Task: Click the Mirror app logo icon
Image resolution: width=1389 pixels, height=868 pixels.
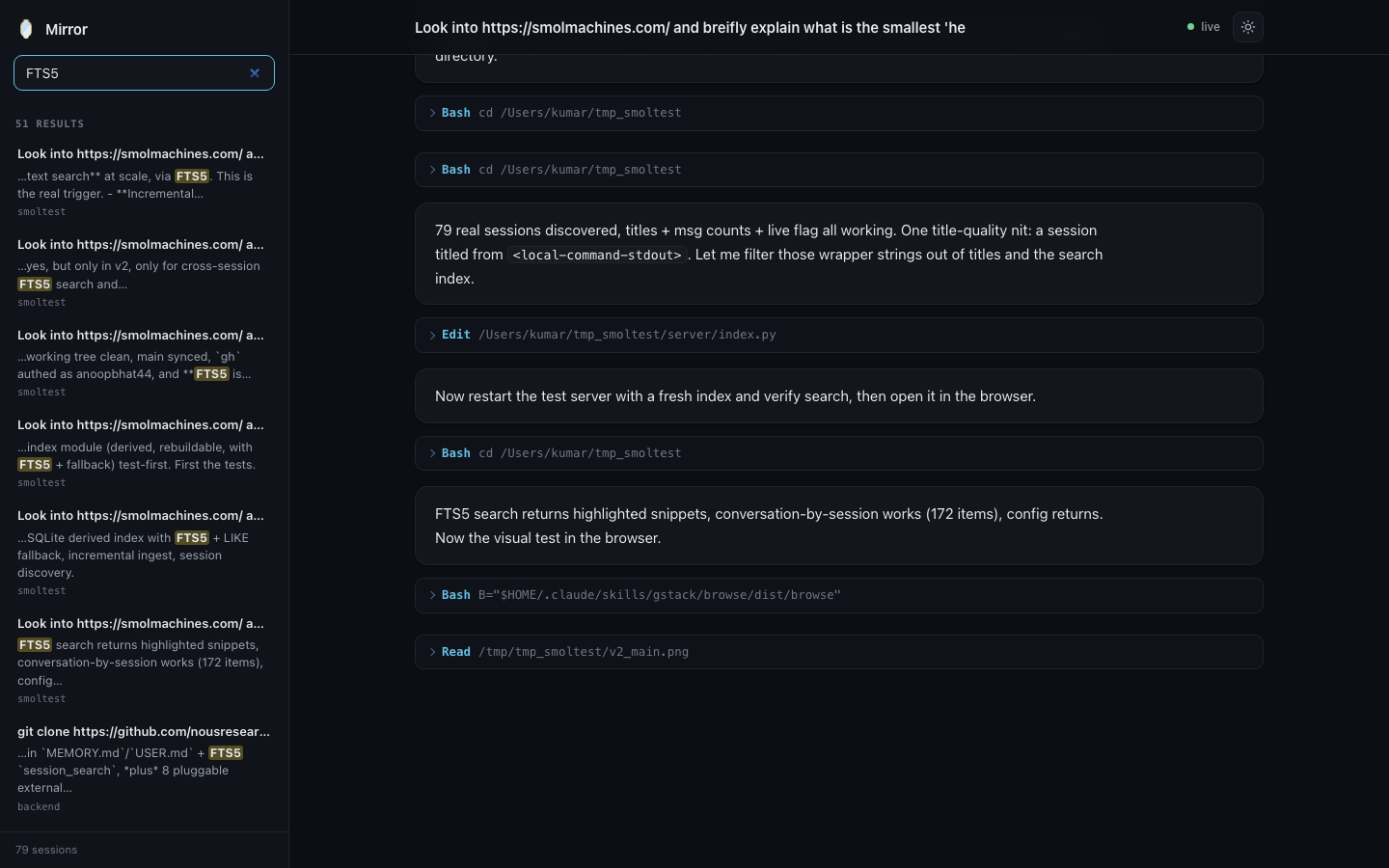Action: tap(26, 29)
